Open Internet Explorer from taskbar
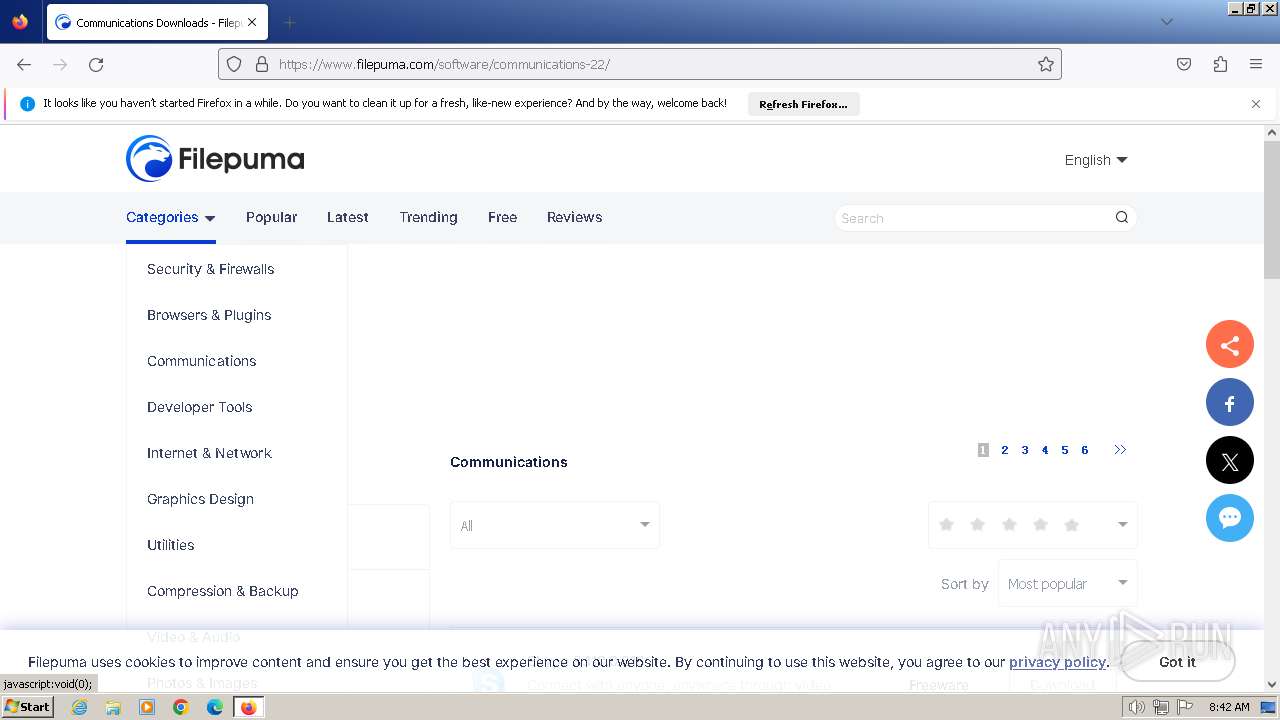Screen dimensions: 1280x720 coord(80,707)
